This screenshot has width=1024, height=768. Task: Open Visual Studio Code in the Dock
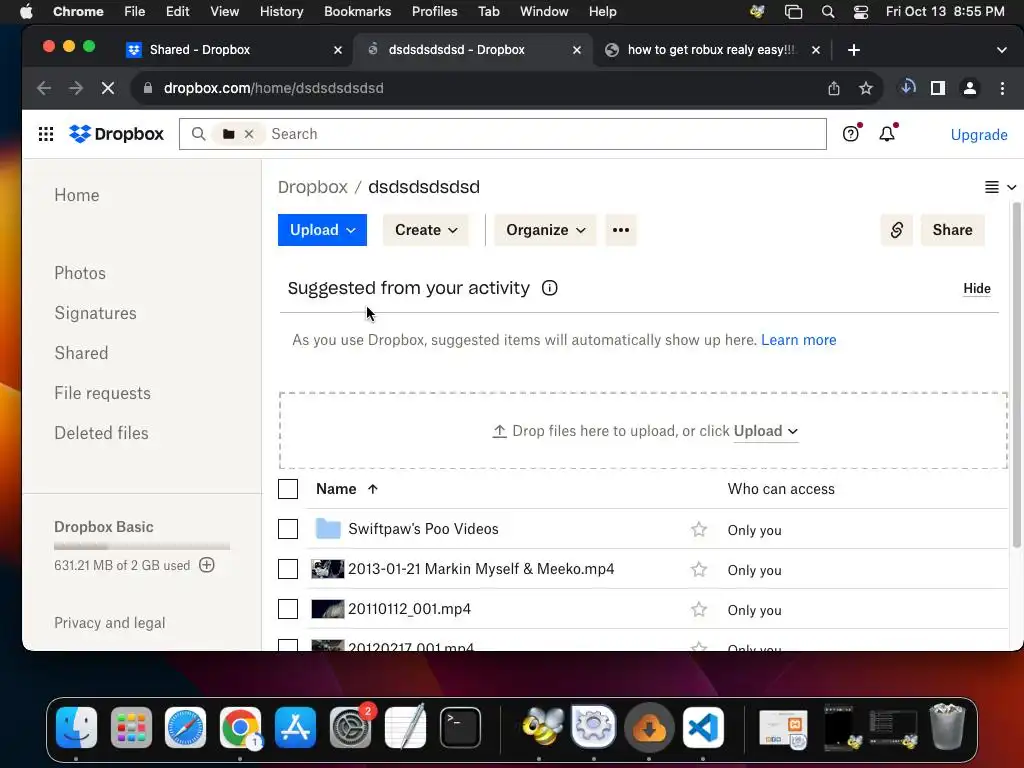703,728
